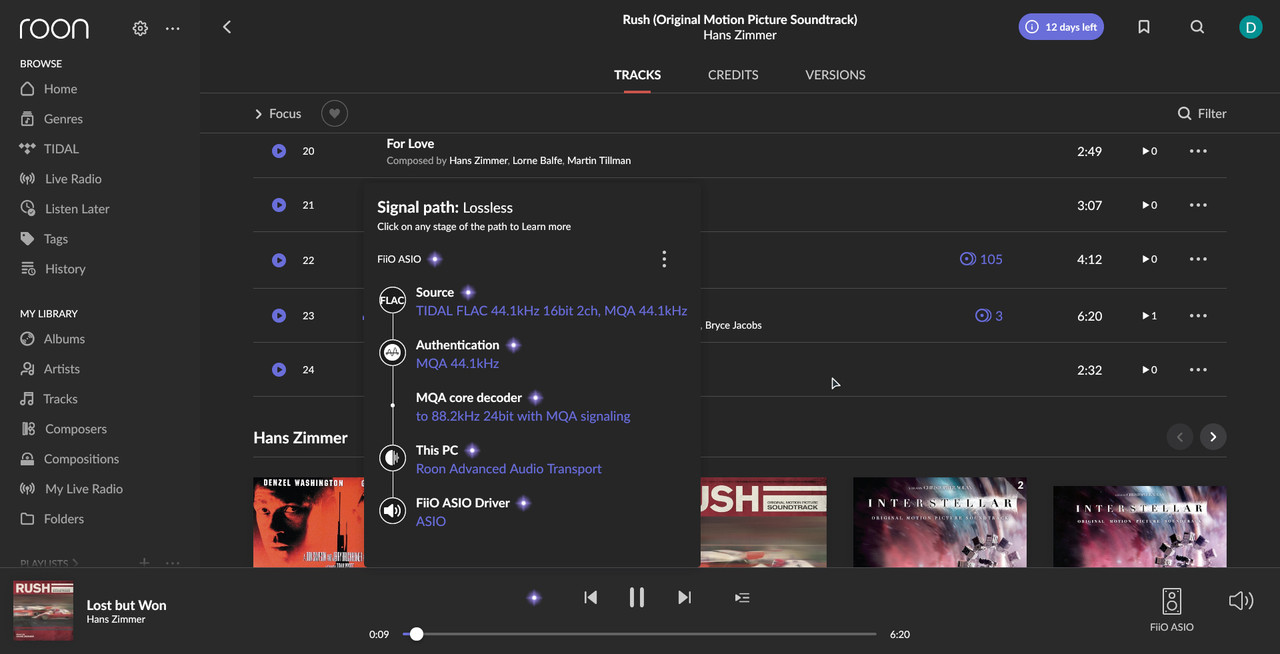Viewport: 1280px width, 654px height.
Task: Open the Rush soundtrack album thumbnail in carousel
Action: pyautogui.click(x=763, y=522)
